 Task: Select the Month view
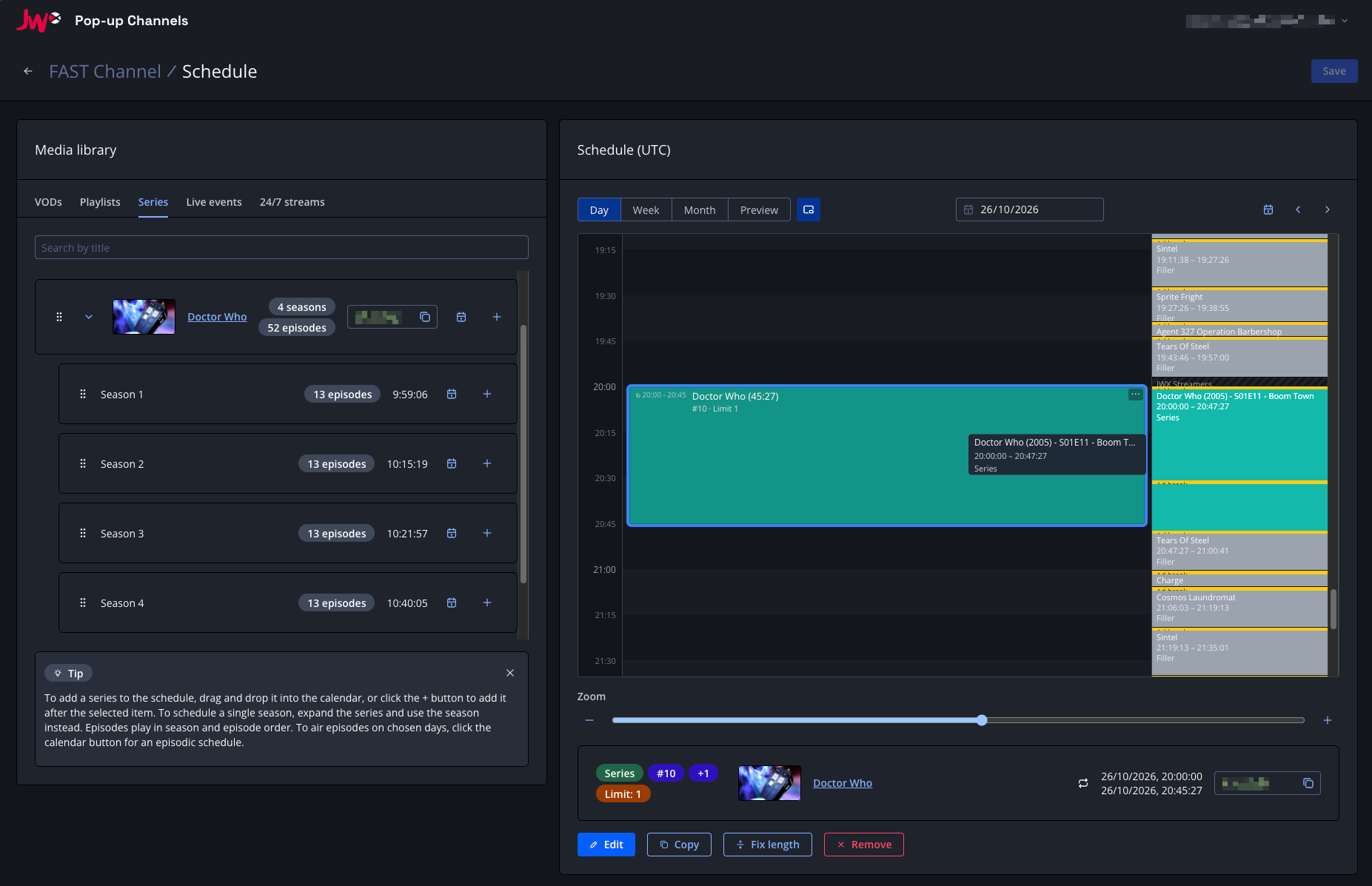click(700, 210)
